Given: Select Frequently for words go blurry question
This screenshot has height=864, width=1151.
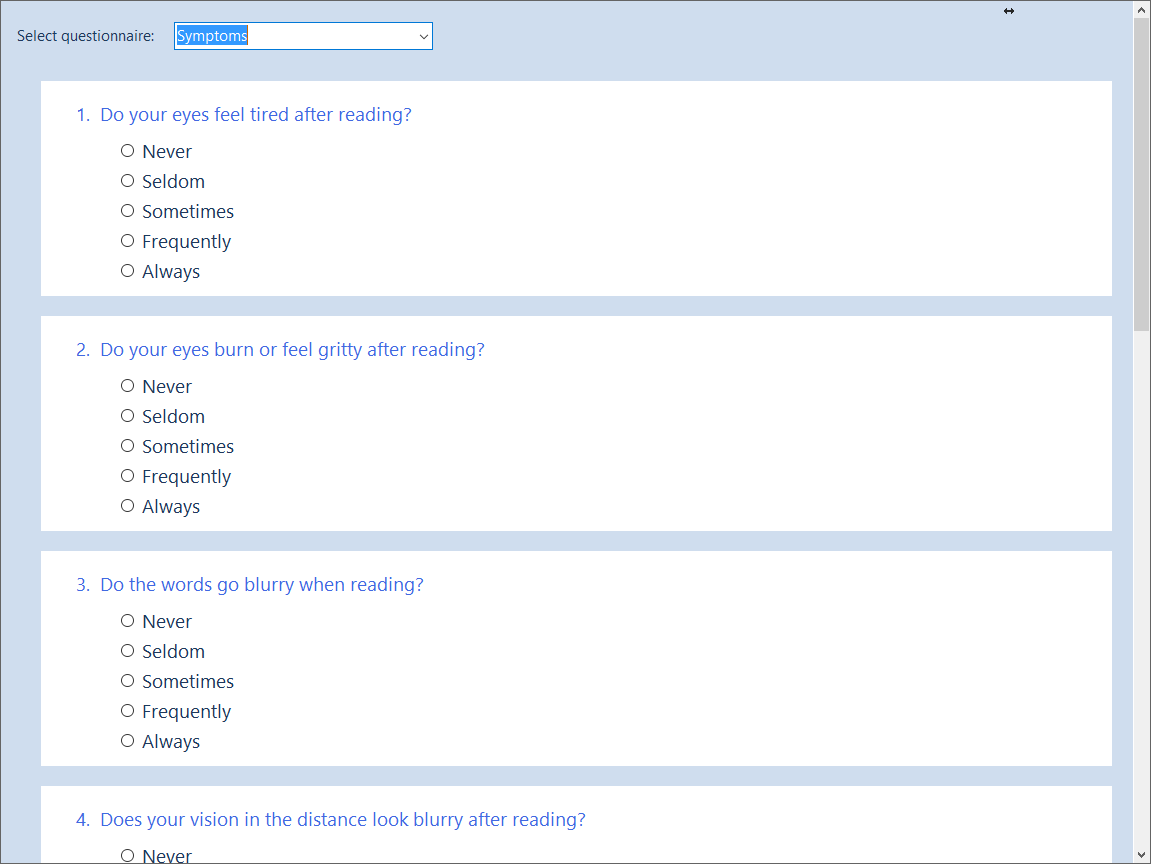Looking at the screenshot, I should click(x=127, y=711).
